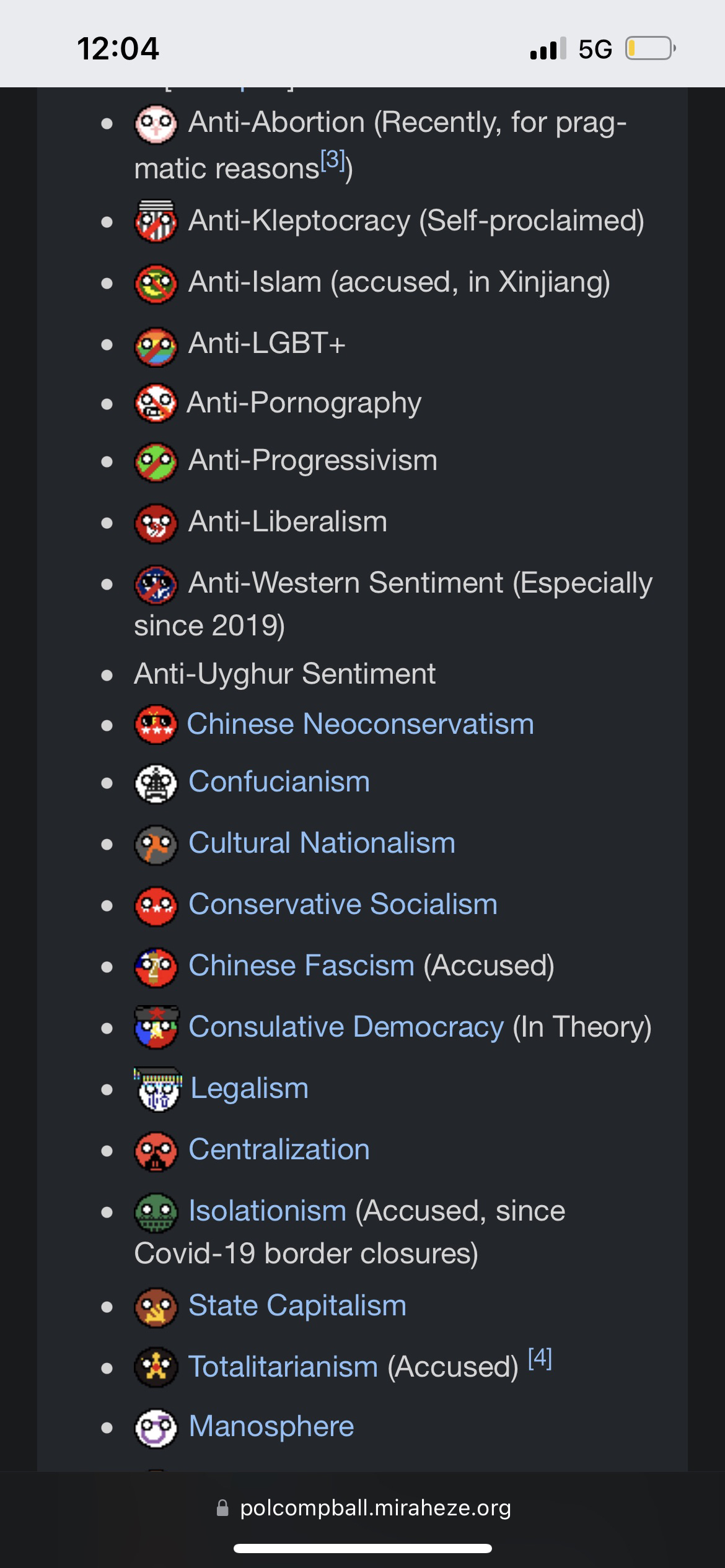The height and width of the screenshot is (1568, 725).
Task: Open the Chinese Fascism link
Action: pos(301,965)
